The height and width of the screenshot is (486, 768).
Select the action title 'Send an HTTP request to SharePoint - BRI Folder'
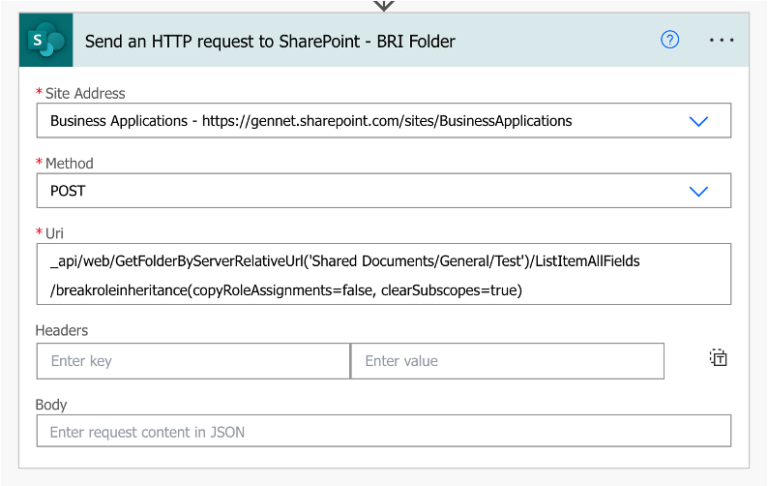(270, 41)
